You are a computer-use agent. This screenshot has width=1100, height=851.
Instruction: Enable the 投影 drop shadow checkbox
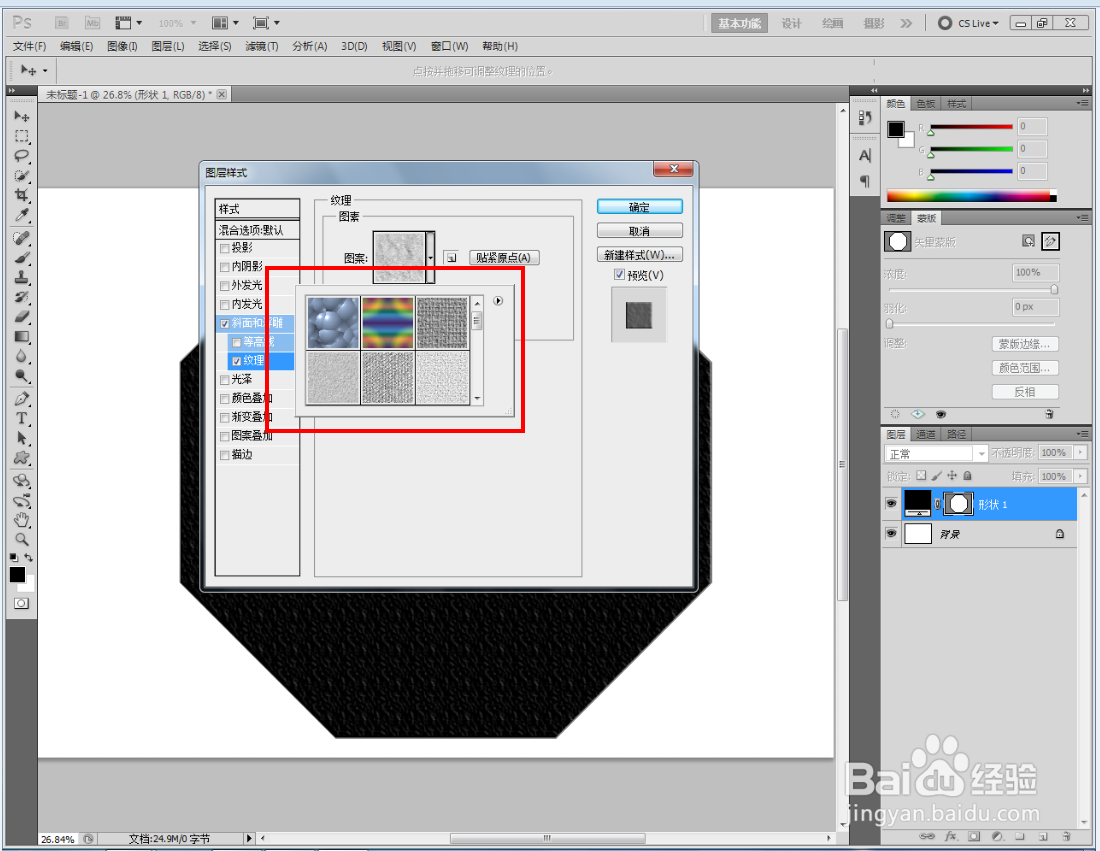click(224, 248)
